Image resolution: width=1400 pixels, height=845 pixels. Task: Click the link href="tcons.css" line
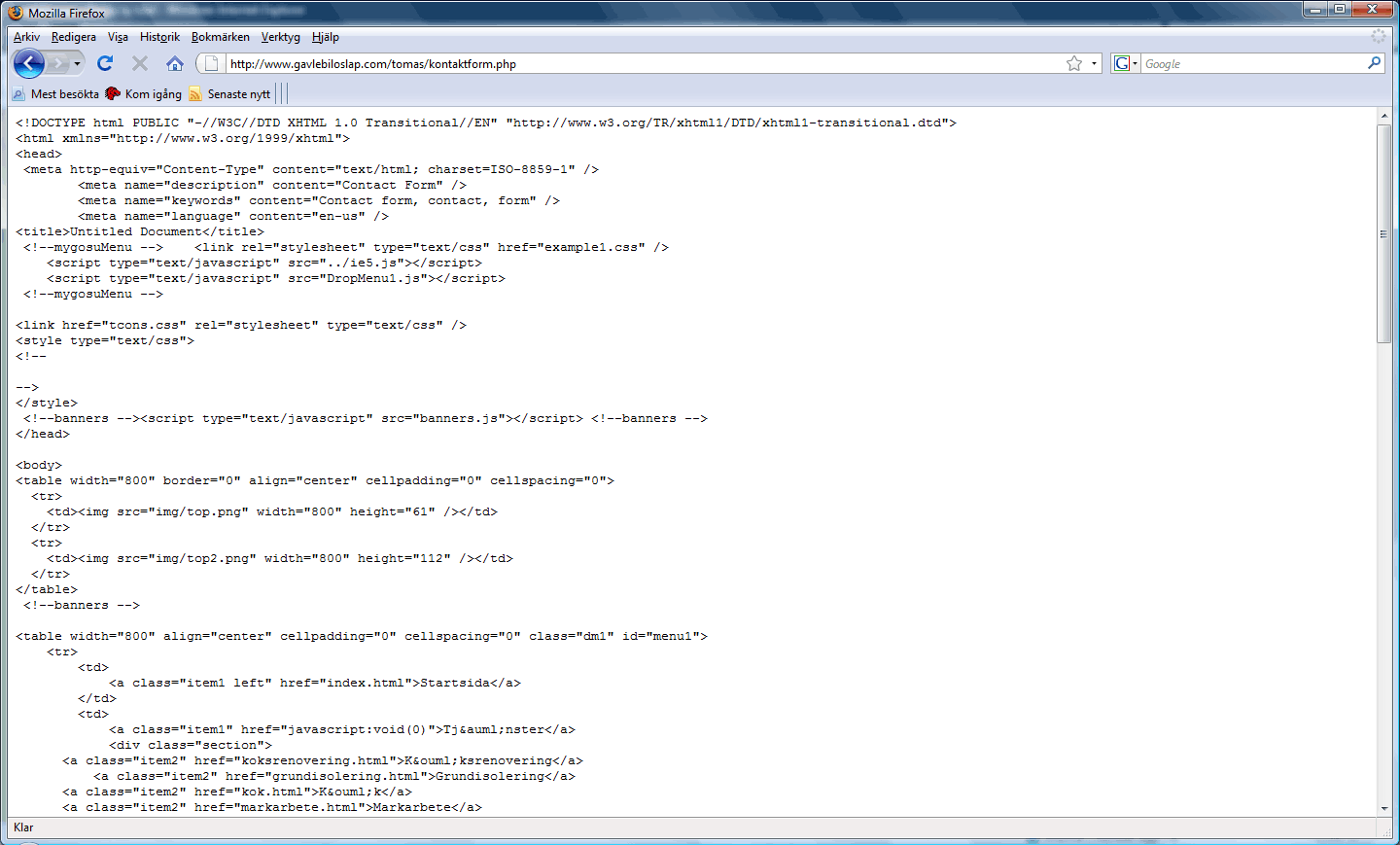[x=241, y=325]
